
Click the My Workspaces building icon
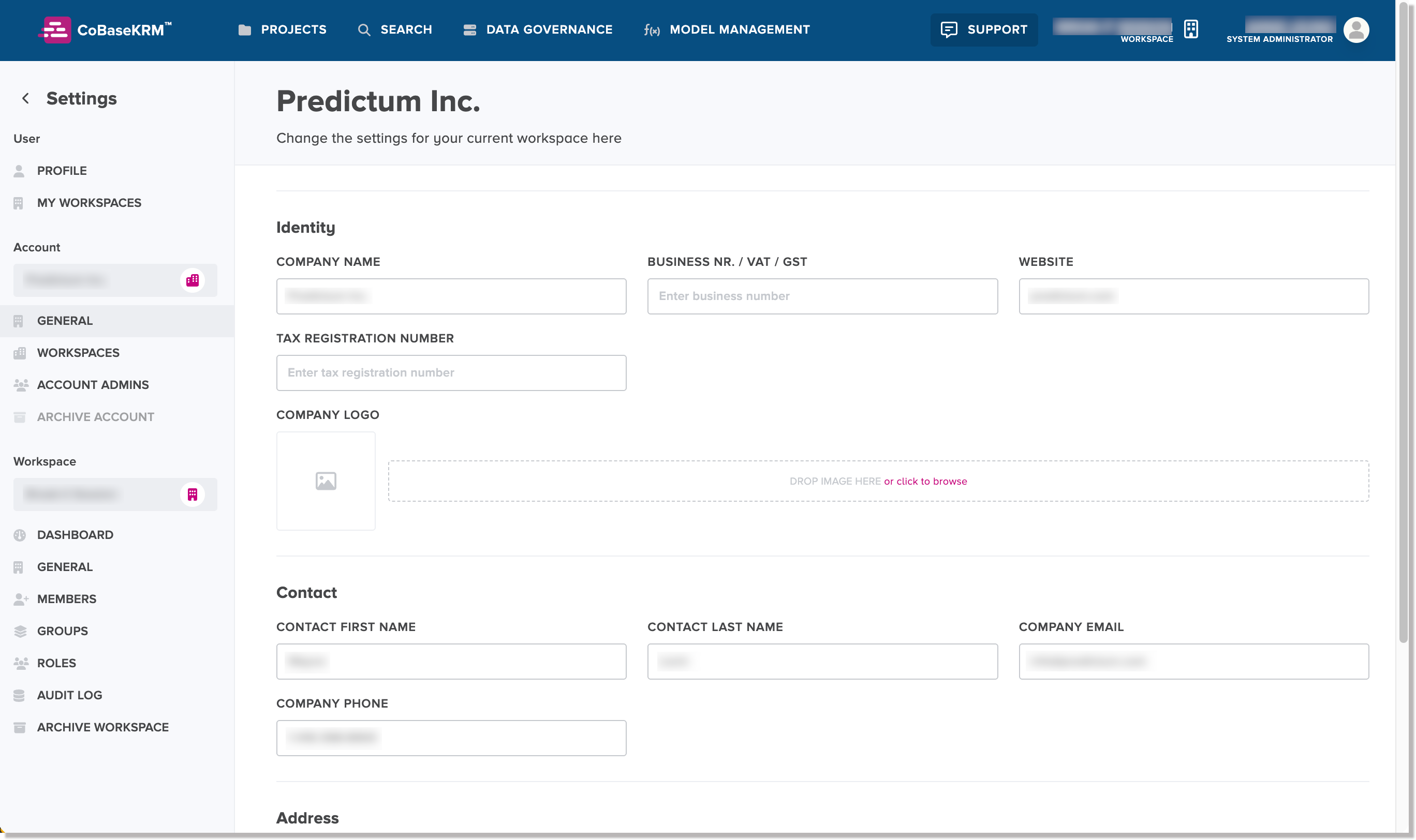click(x=19, y=203)
